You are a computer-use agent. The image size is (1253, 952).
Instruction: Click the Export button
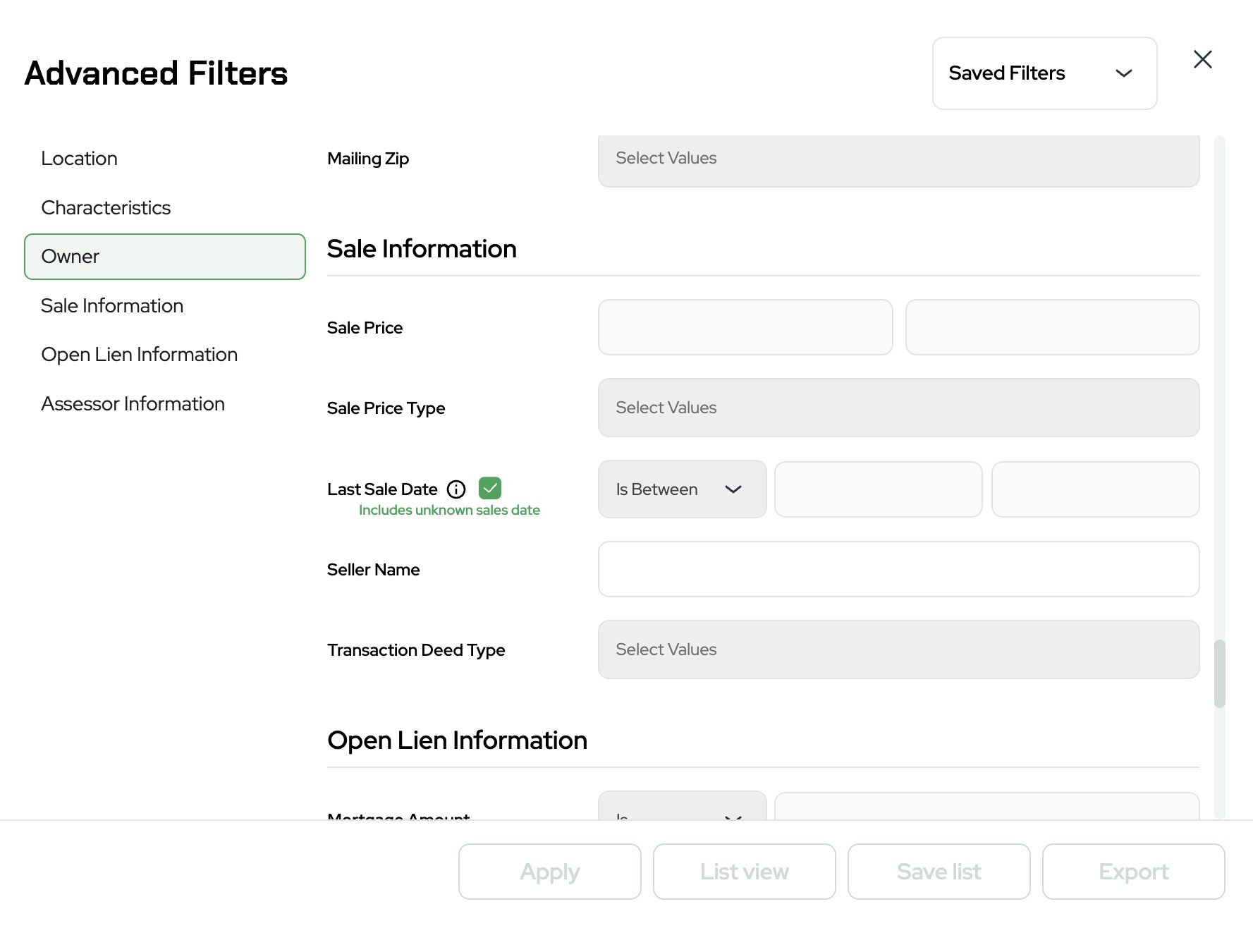coord(1133,872)
